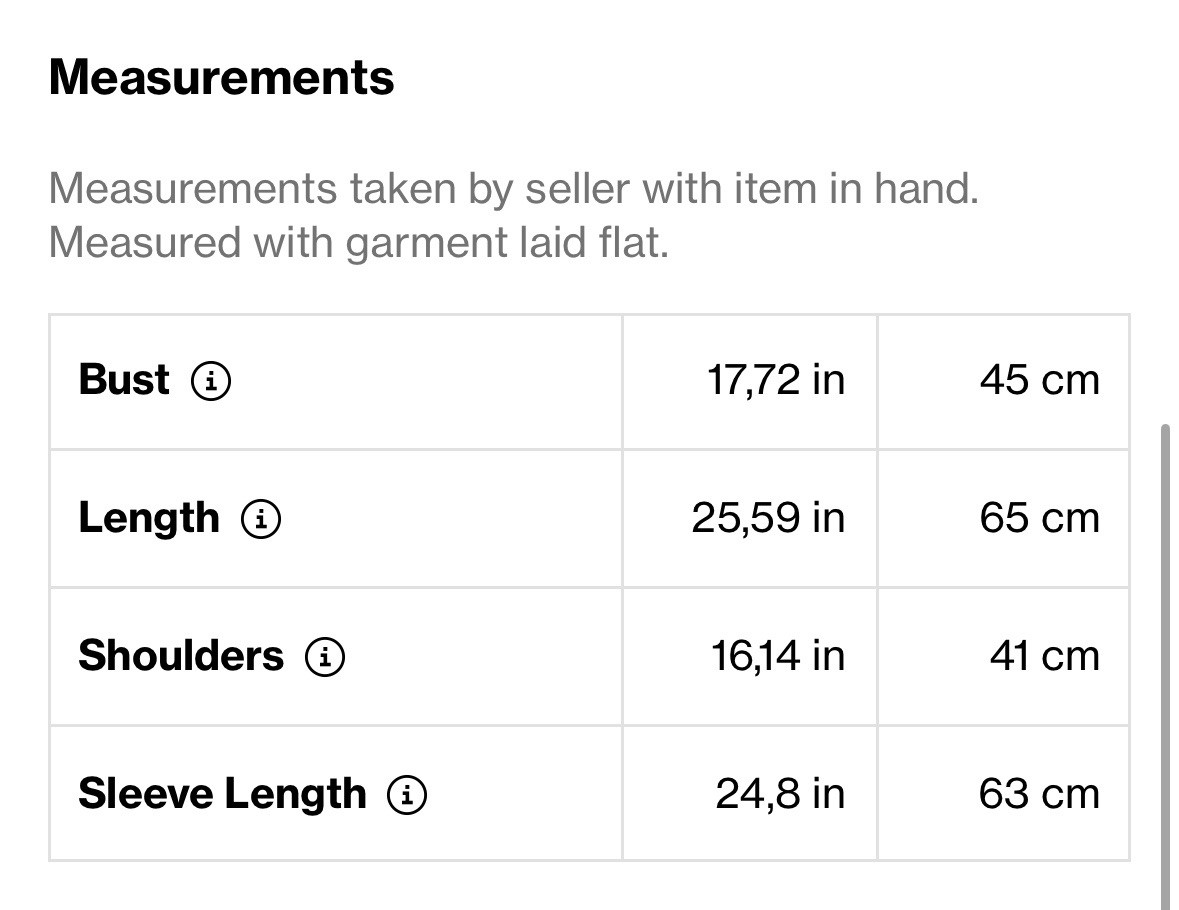Select the 16,14 in shoulders value

(x=778, y=656)
